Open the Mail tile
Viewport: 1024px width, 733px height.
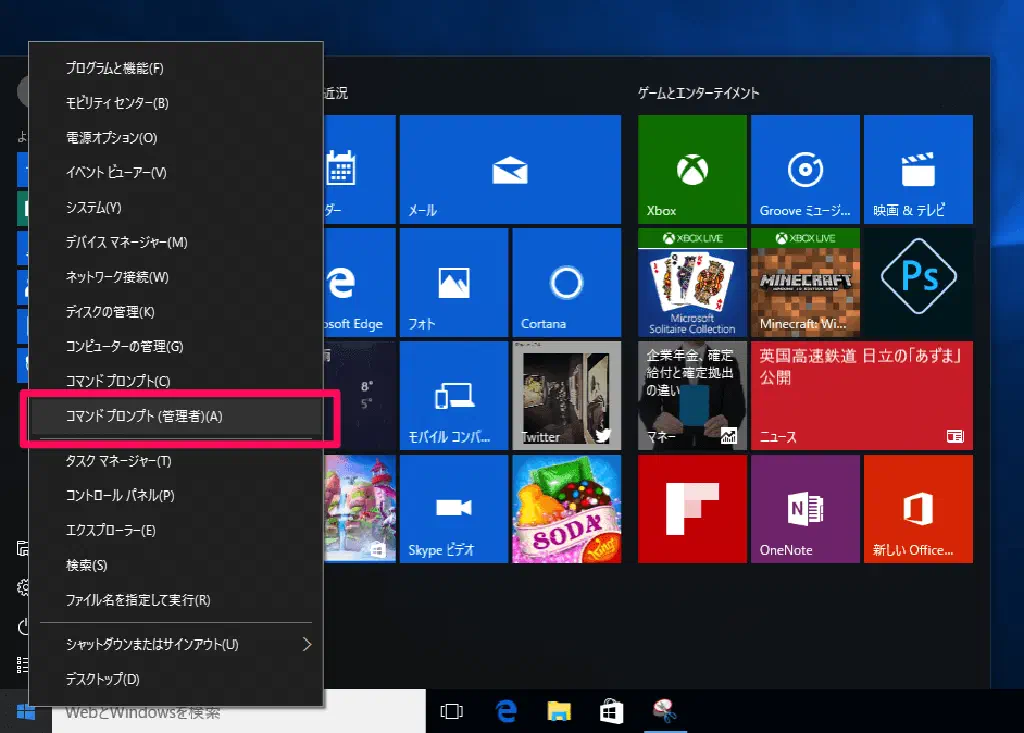(510, 169)
